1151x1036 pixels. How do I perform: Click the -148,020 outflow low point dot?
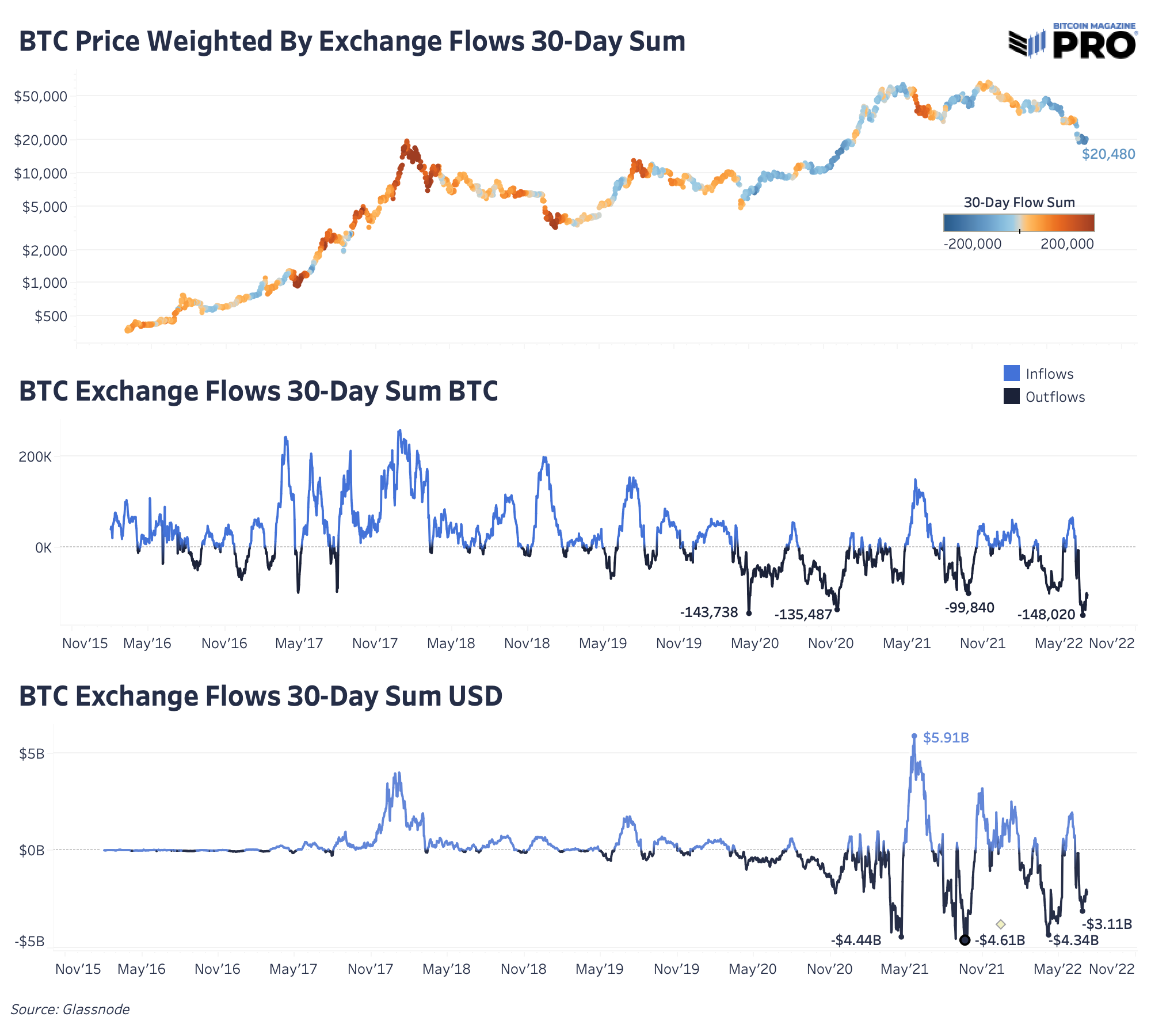coord(1083,615)
